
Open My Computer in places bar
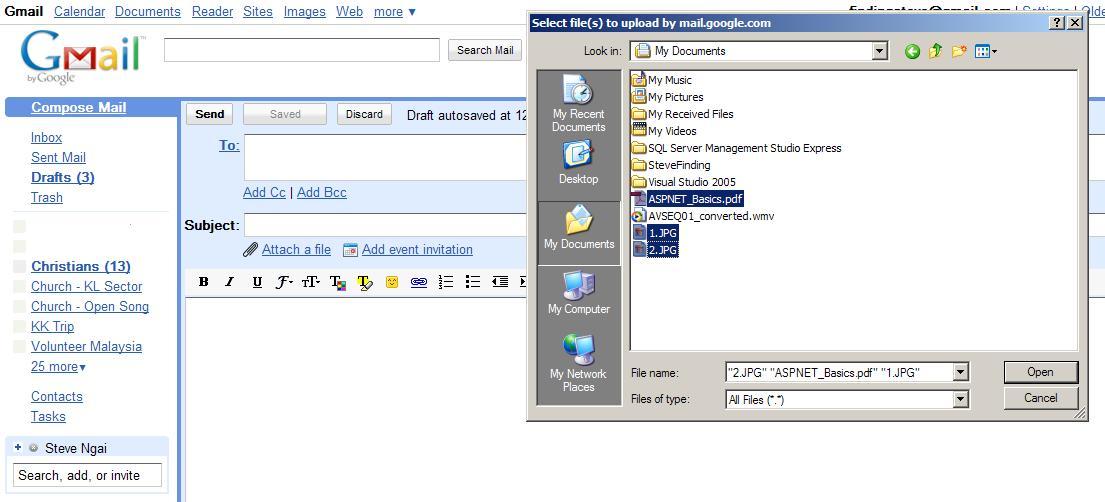click(579, 293)
